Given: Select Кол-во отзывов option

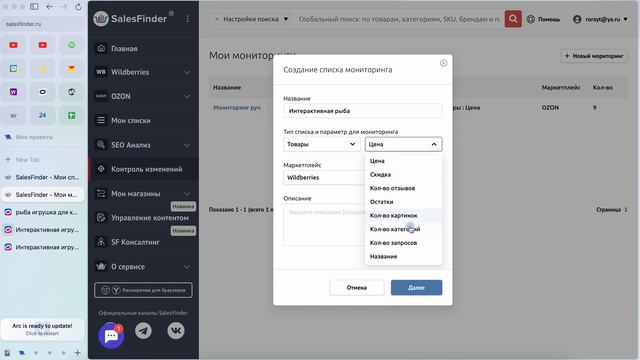Looking at the screenshot, I should (x=403, y=188).
